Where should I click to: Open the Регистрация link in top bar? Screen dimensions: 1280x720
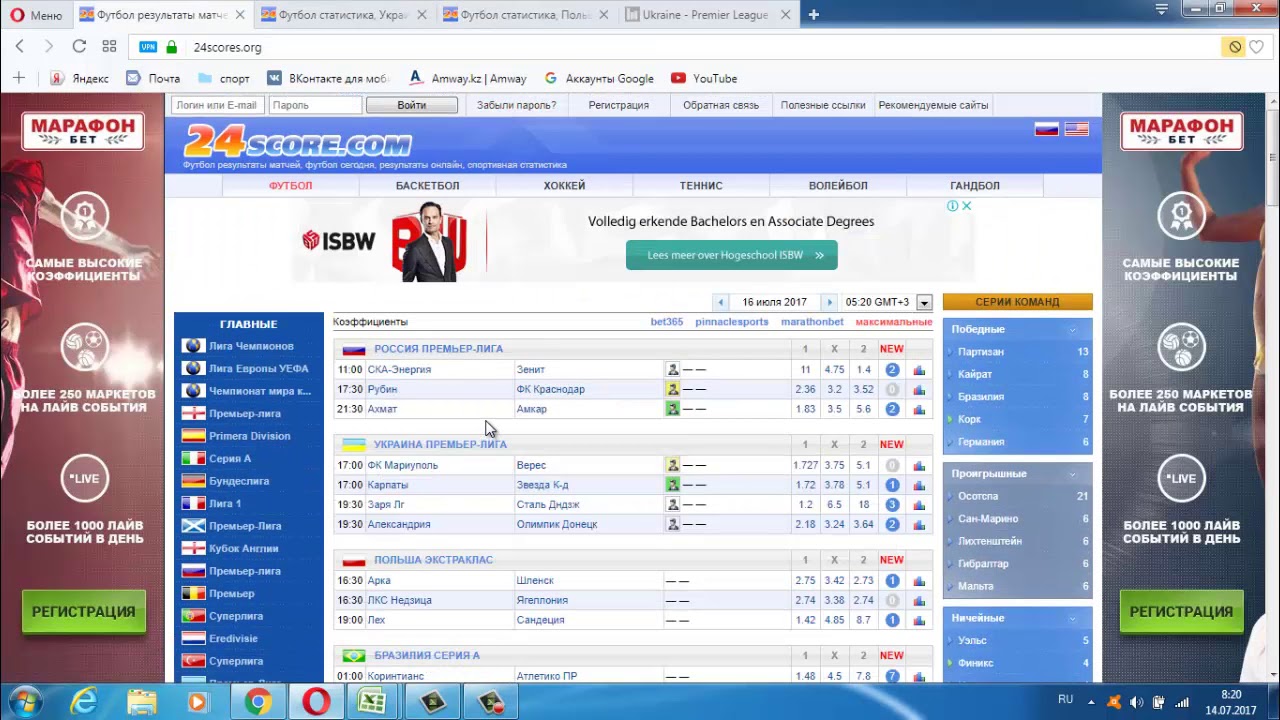click(618, 105)
